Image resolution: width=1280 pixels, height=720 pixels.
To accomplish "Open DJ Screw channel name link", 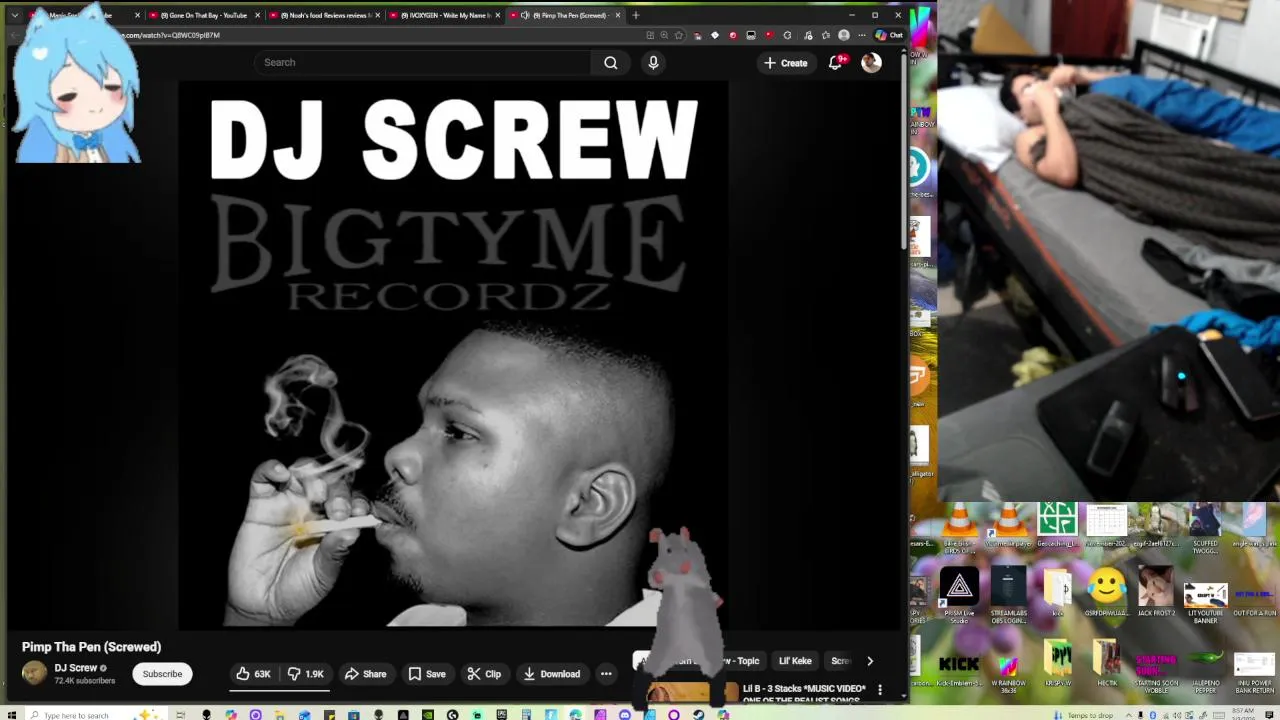I will coord(75,668).
